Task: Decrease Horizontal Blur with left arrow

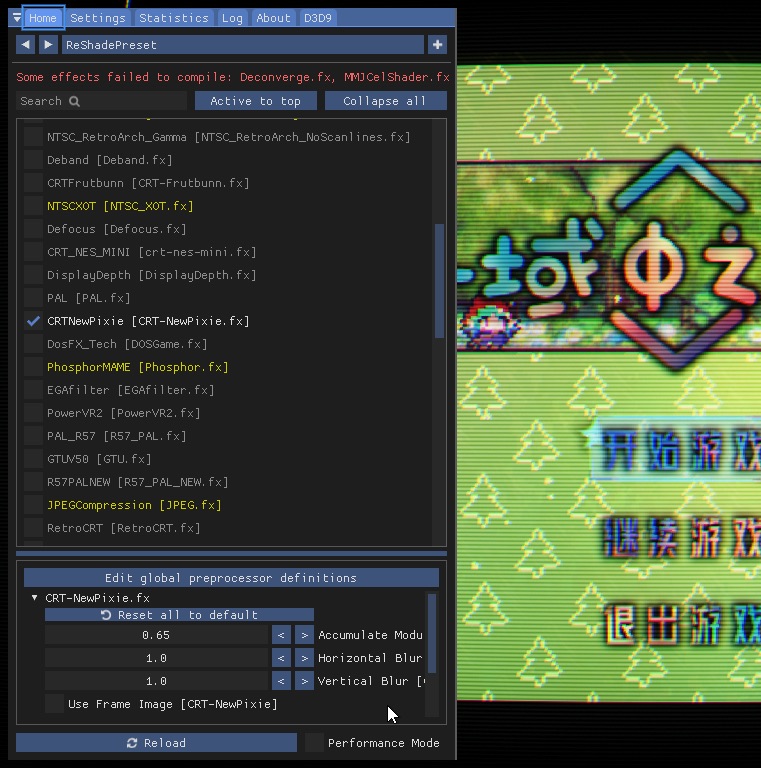Action: coord(281,658)
